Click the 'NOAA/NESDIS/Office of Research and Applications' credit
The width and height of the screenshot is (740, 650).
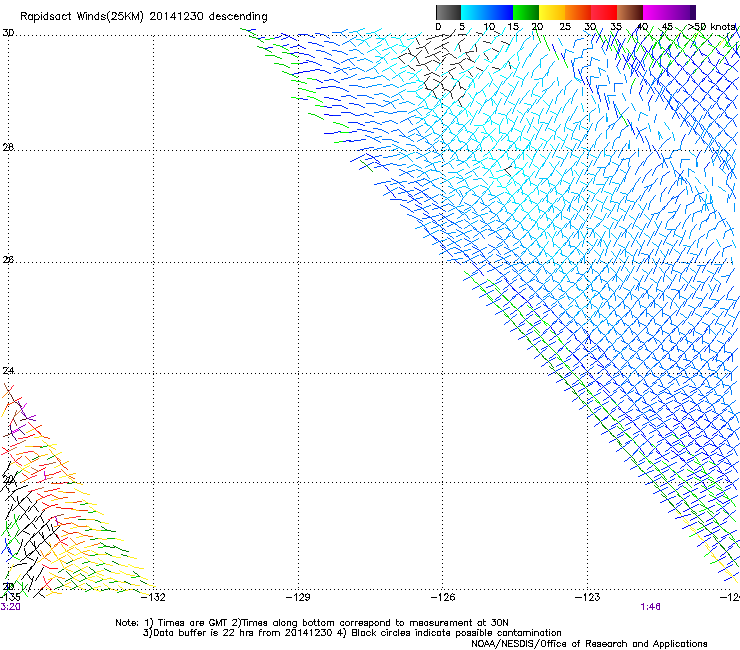(x=589, y=644)
